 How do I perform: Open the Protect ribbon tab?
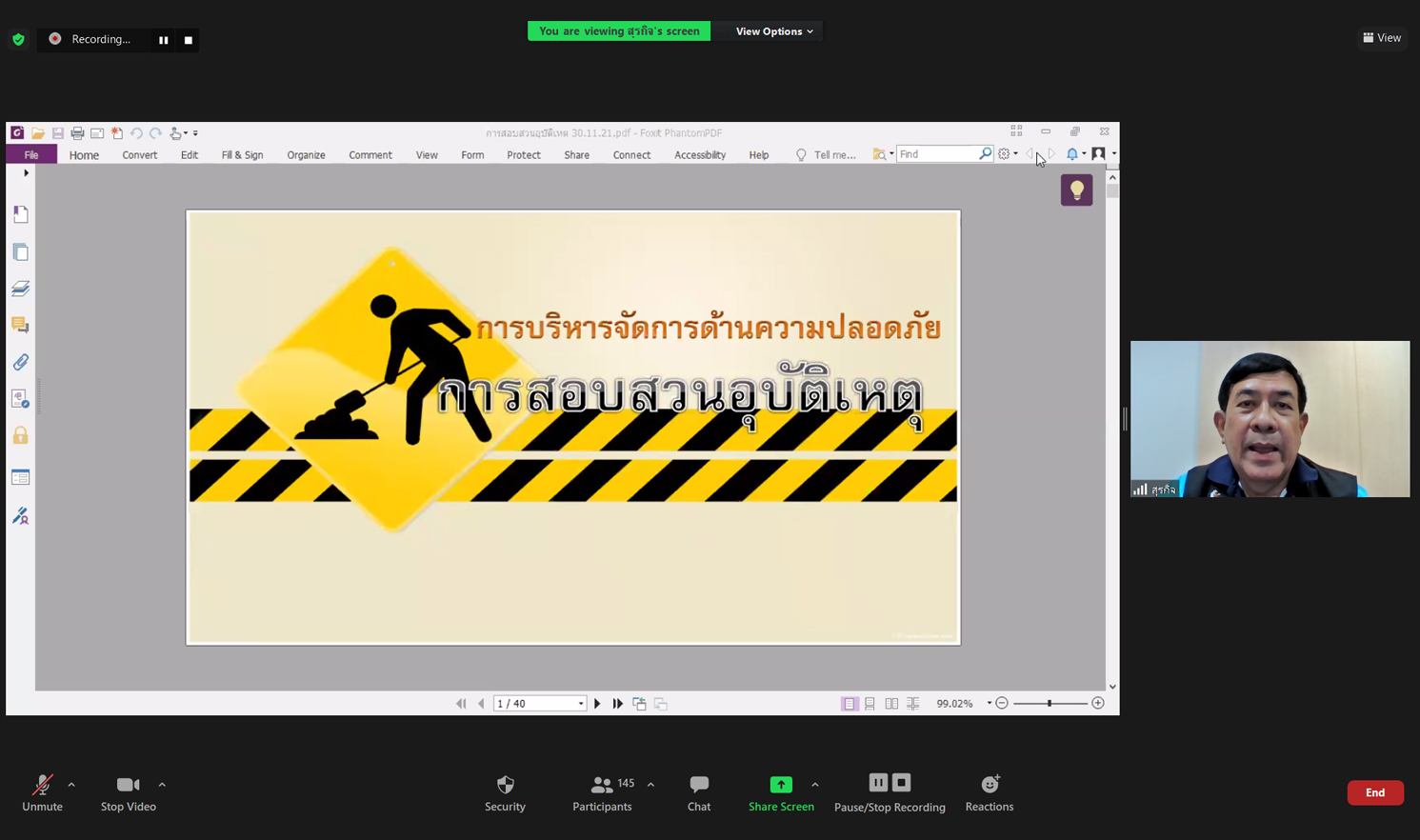tap(523, 155)
